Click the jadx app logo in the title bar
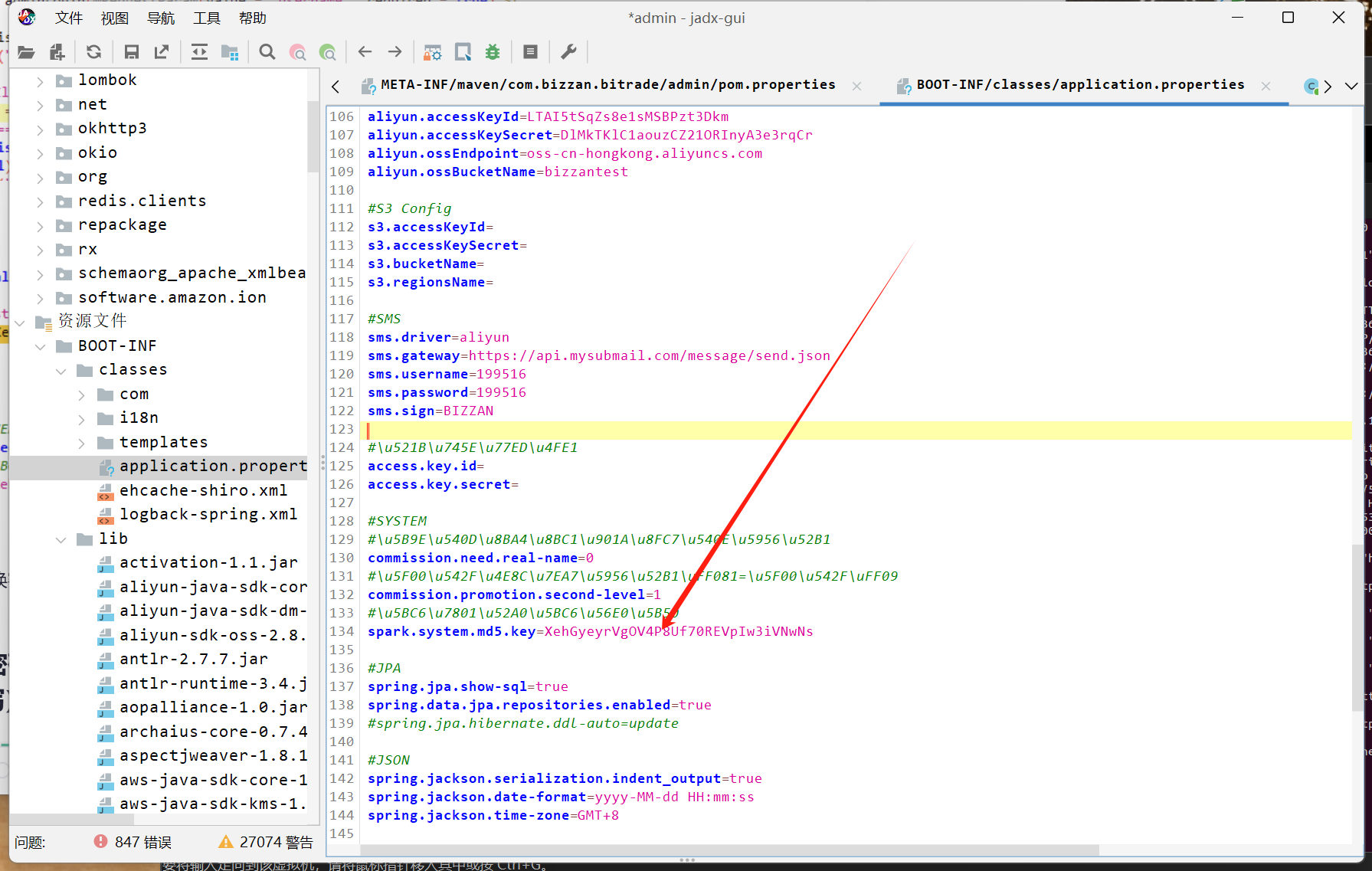Image resolution: width=1372 pixels, height=871 pixels. 27,17
